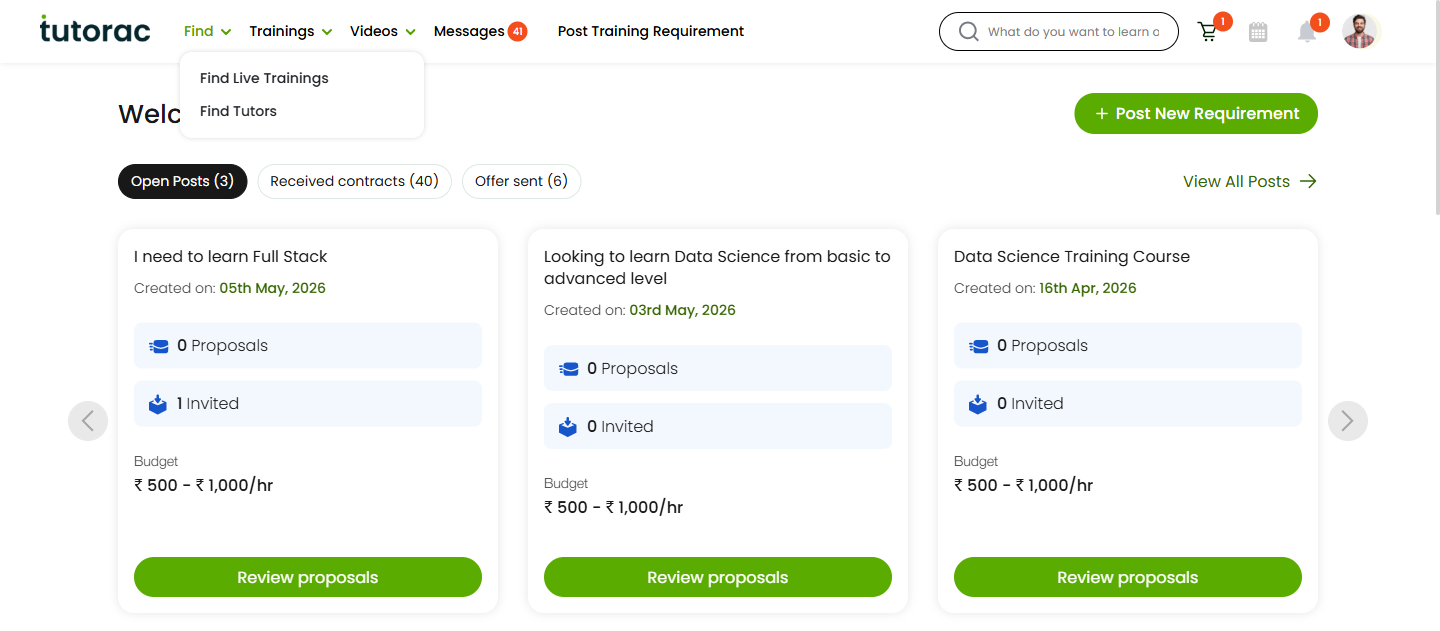Screen dimensions: 1440x631
Task: Click budget amount on Full Stack card
Action: point(204,485)
